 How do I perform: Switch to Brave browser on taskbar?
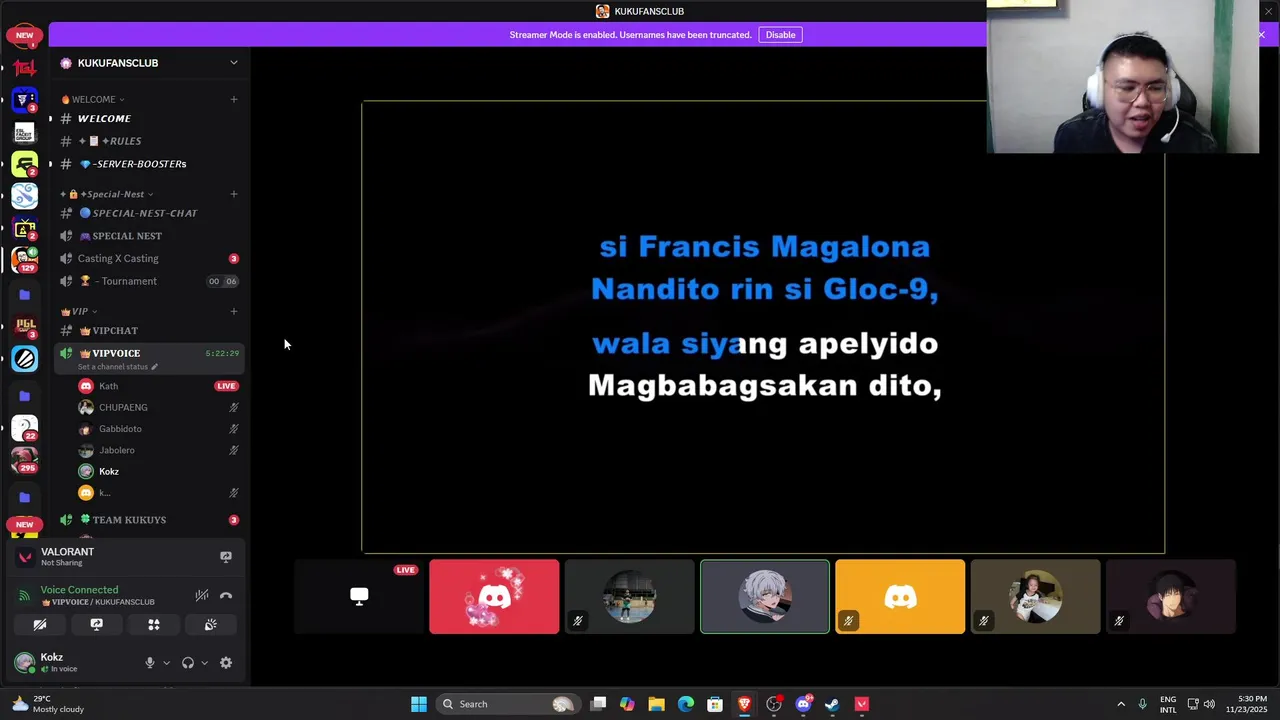(x=744, y=704)
